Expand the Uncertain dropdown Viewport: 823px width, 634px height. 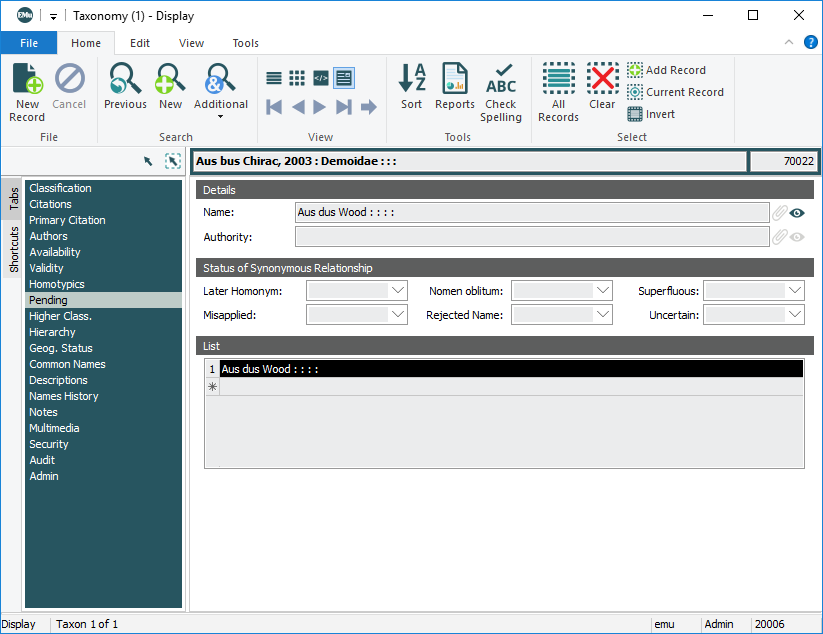pos(795,315)
